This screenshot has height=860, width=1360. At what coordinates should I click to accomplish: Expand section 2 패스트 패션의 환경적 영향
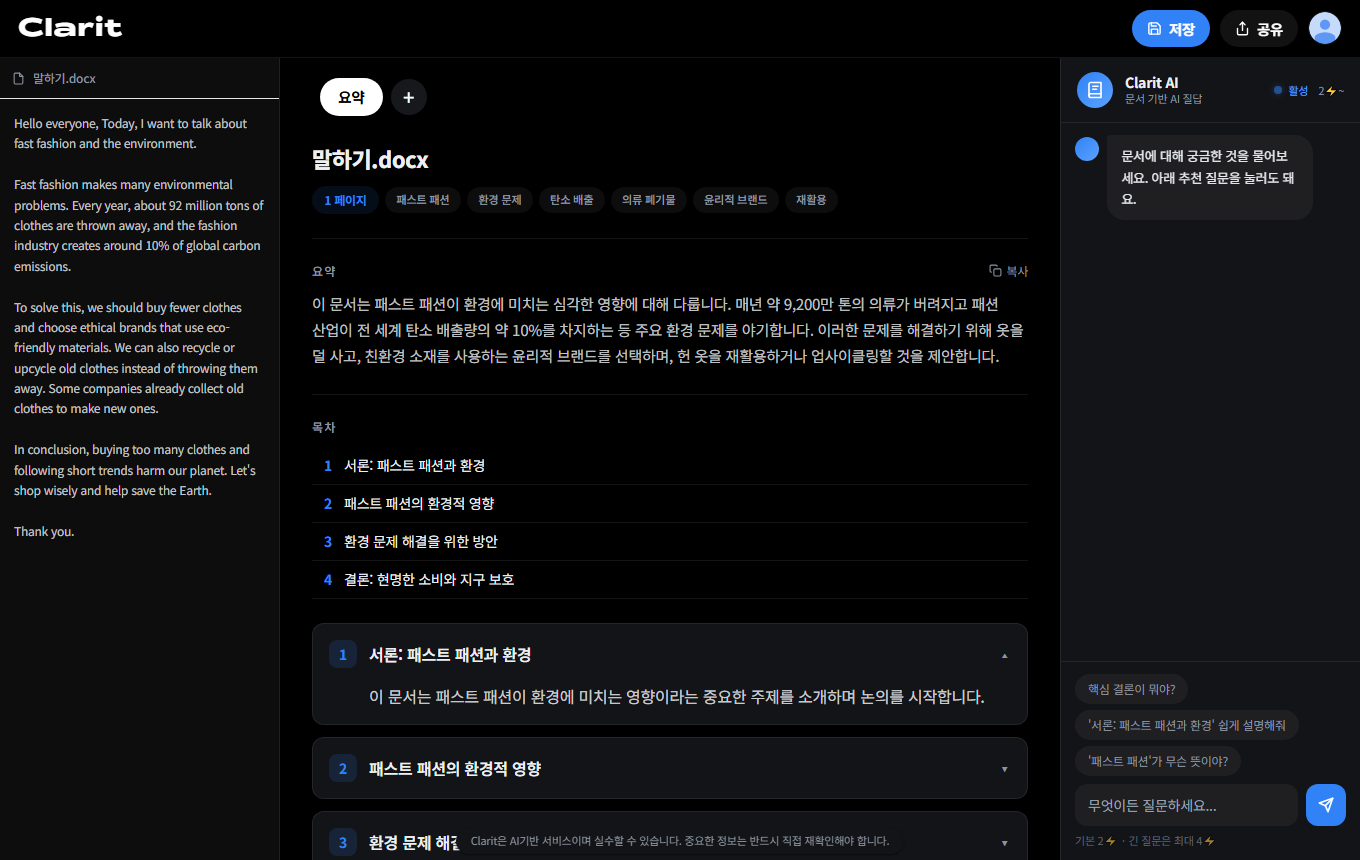(670, 768)
